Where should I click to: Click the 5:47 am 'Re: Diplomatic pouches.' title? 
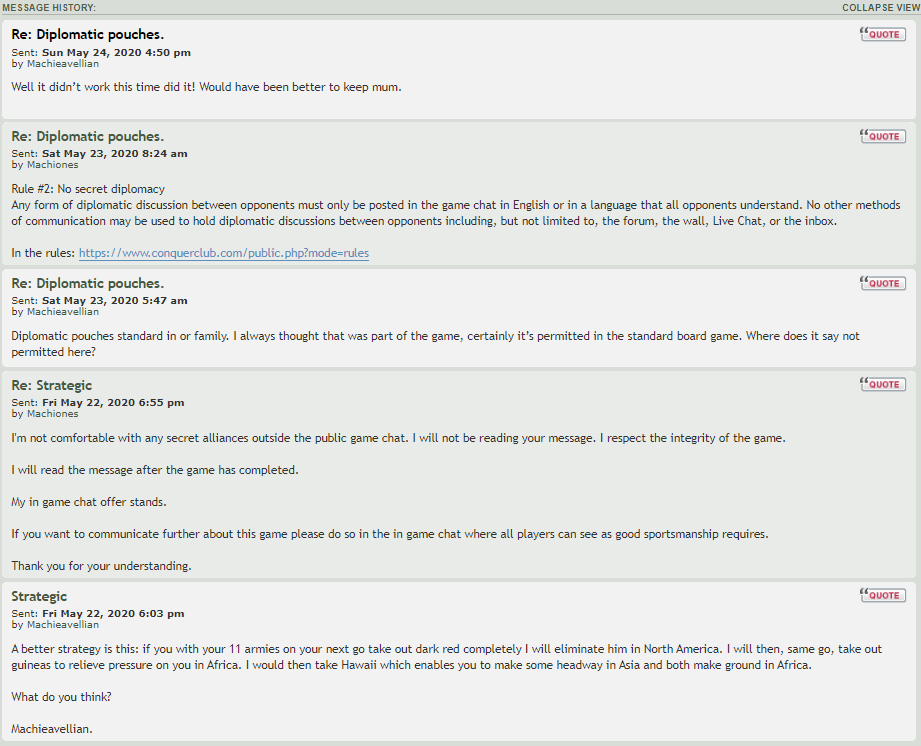(88, 283)
